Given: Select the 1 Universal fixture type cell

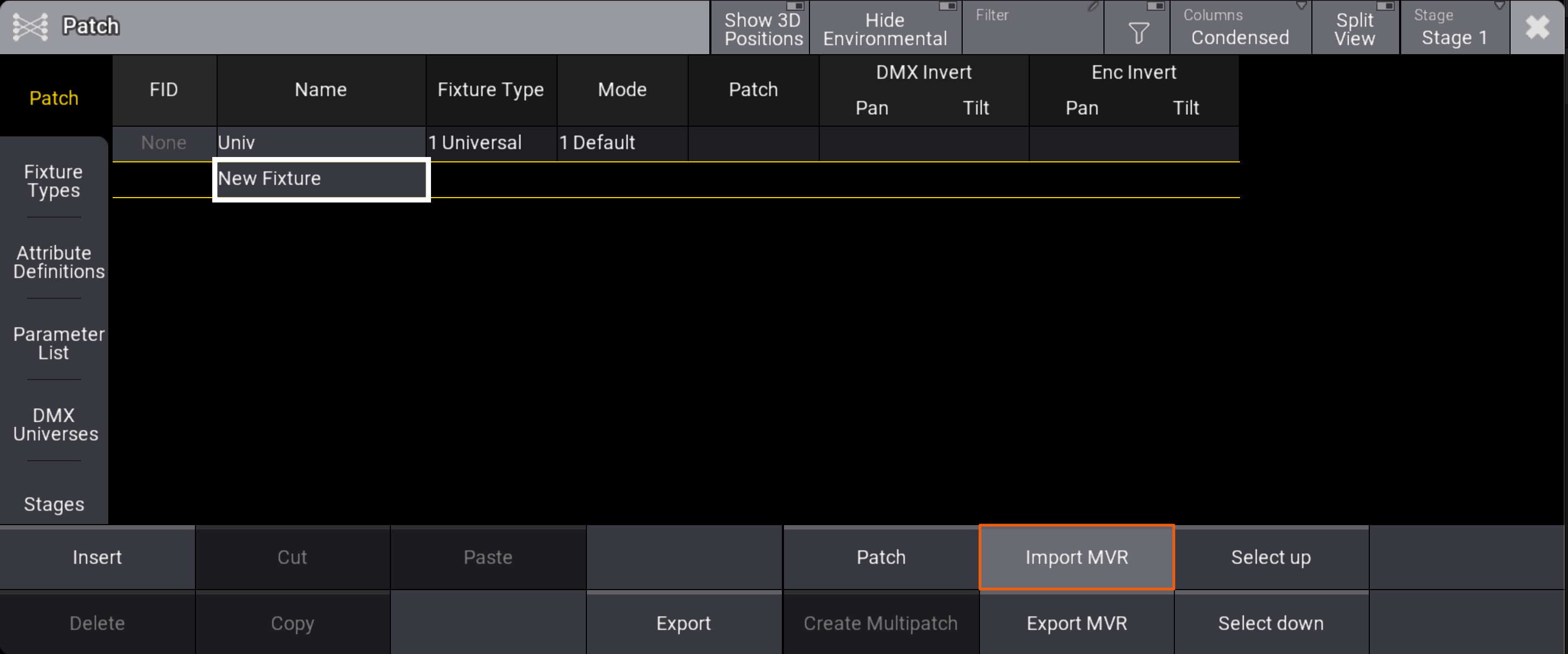Looking at the screenshot, I should [x=491, y=143].
